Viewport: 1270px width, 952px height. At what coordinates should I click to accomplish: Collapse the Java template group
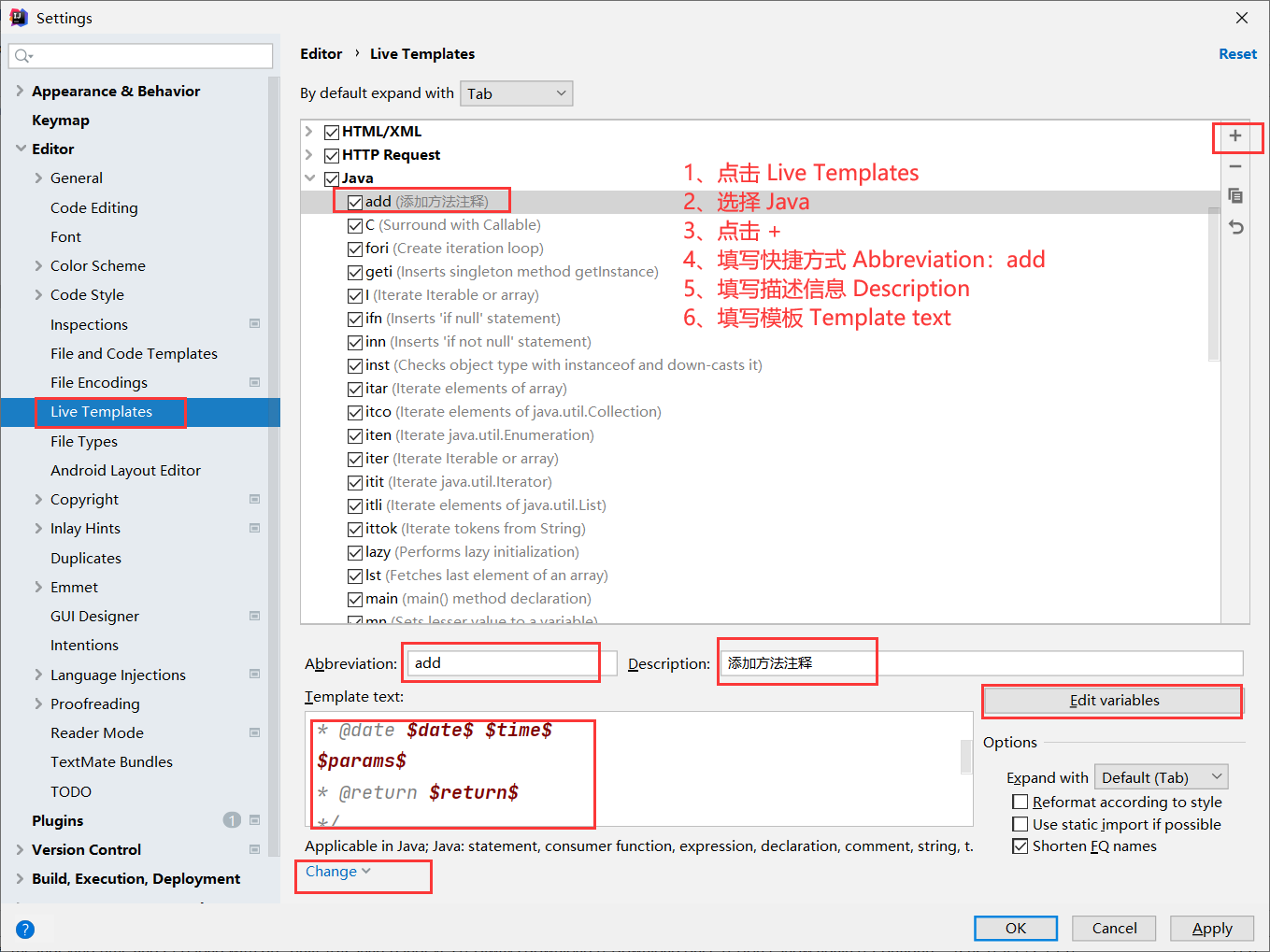(x=310, y=178)
